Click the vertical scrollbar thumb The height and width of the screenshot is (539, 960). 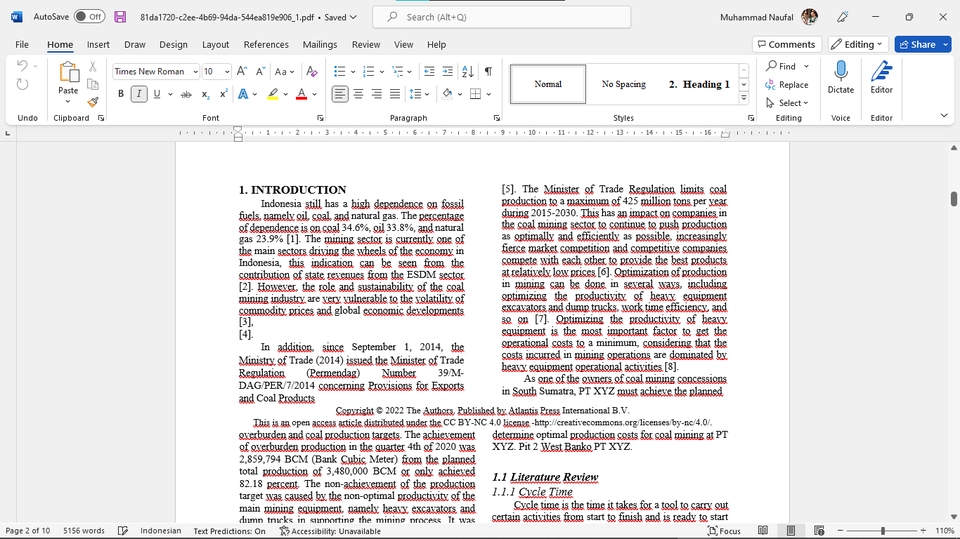point(953,198)
